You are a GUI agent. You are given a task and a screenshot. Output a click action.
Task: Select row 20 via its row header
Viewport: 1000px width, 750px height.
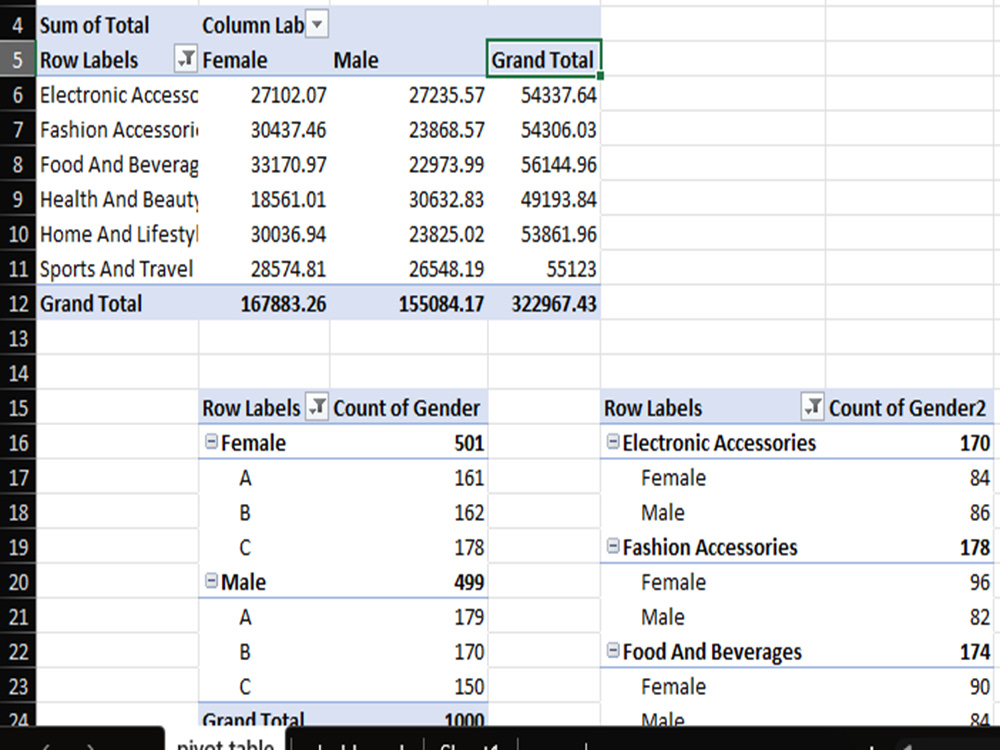pyautogui.click(x=18, y=582)
